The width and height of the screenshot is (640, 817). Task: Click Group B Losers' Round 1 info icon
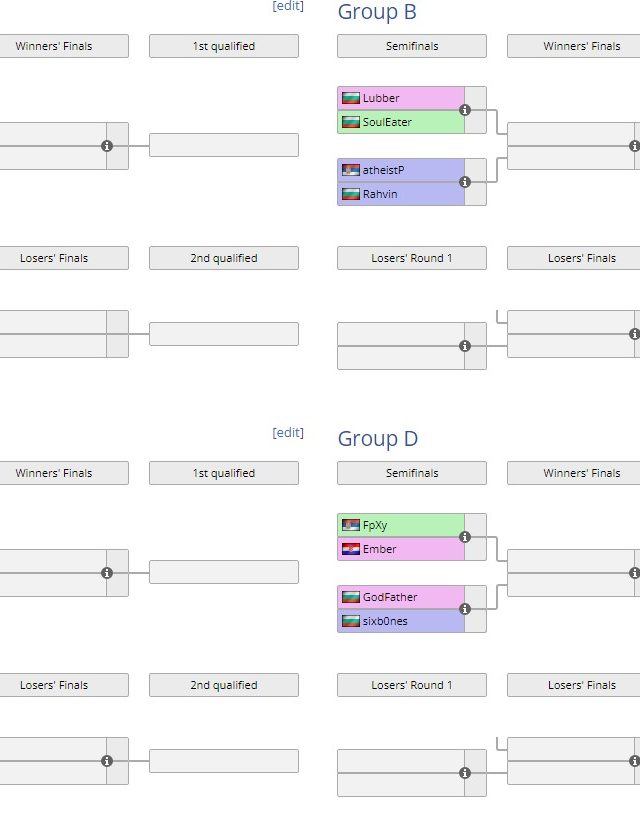click(x=465, y=346)
